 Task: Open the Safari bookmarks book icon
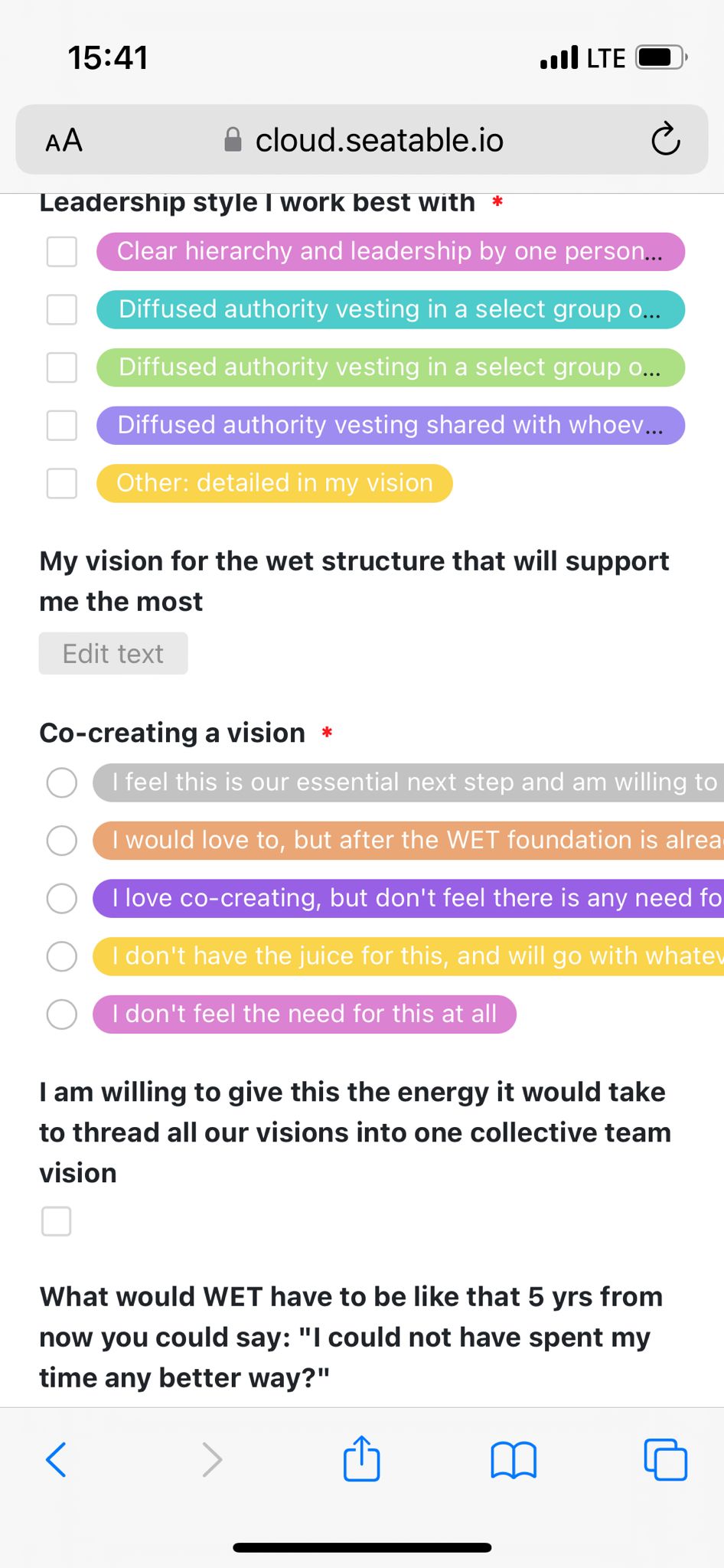[513, 1459]
